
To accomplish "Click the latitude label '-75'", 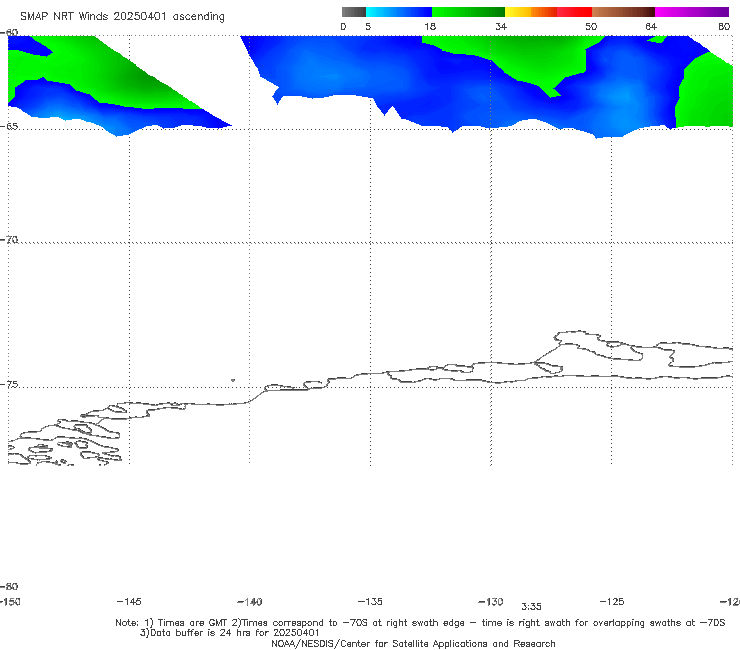I will coord(9,384).
